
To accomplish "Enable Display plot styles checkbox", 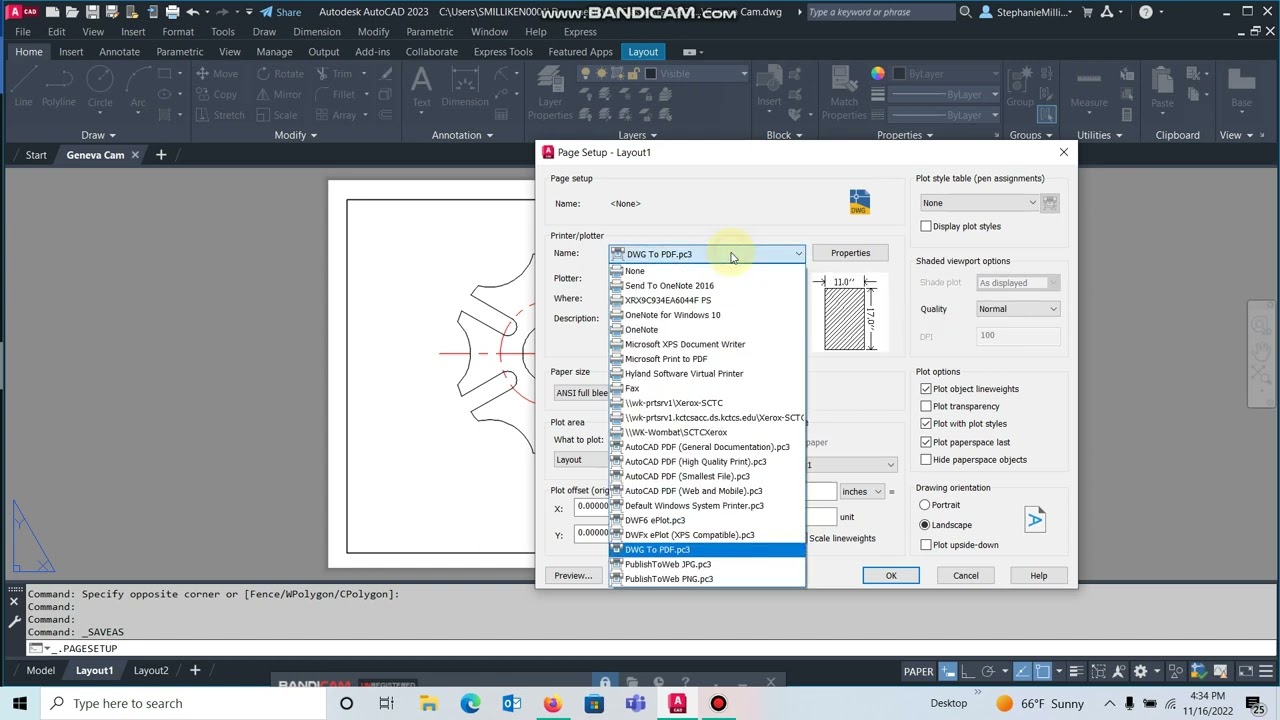I will point(926,226).
